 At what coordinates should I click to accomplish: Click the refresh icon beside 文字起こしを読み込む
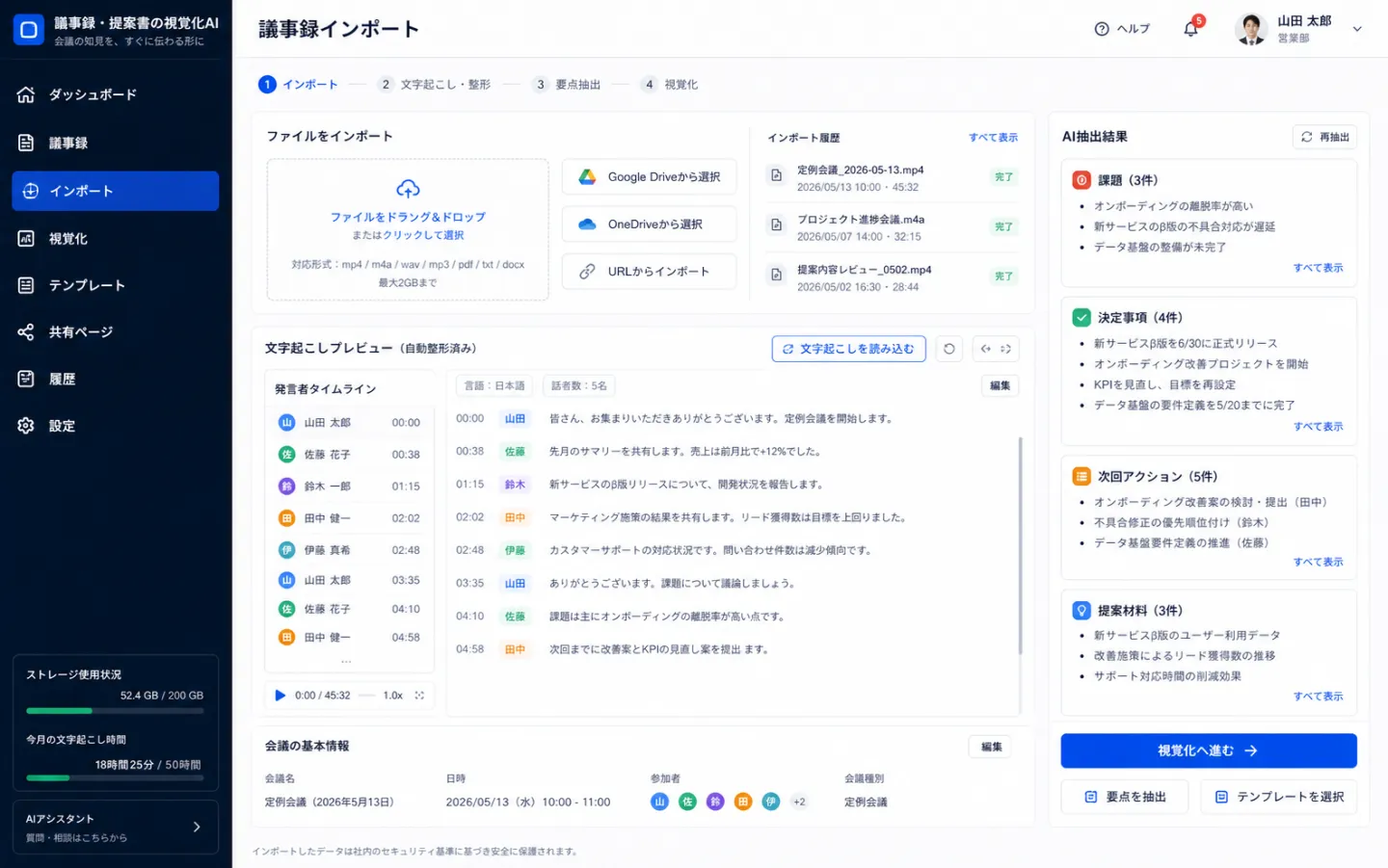point(949,349)
